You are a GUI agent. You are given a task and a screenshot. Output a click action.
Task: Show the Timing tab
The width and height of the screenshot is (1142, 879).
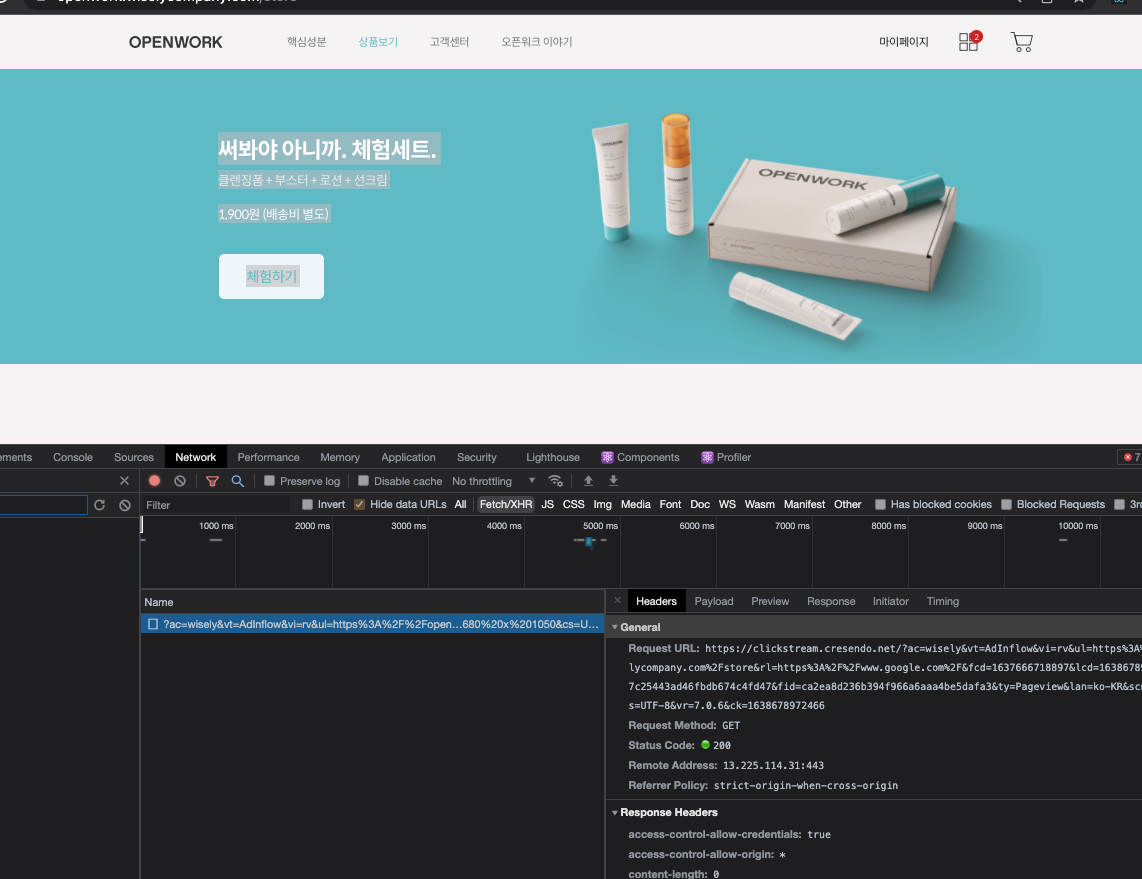click(x=942, y=601)
